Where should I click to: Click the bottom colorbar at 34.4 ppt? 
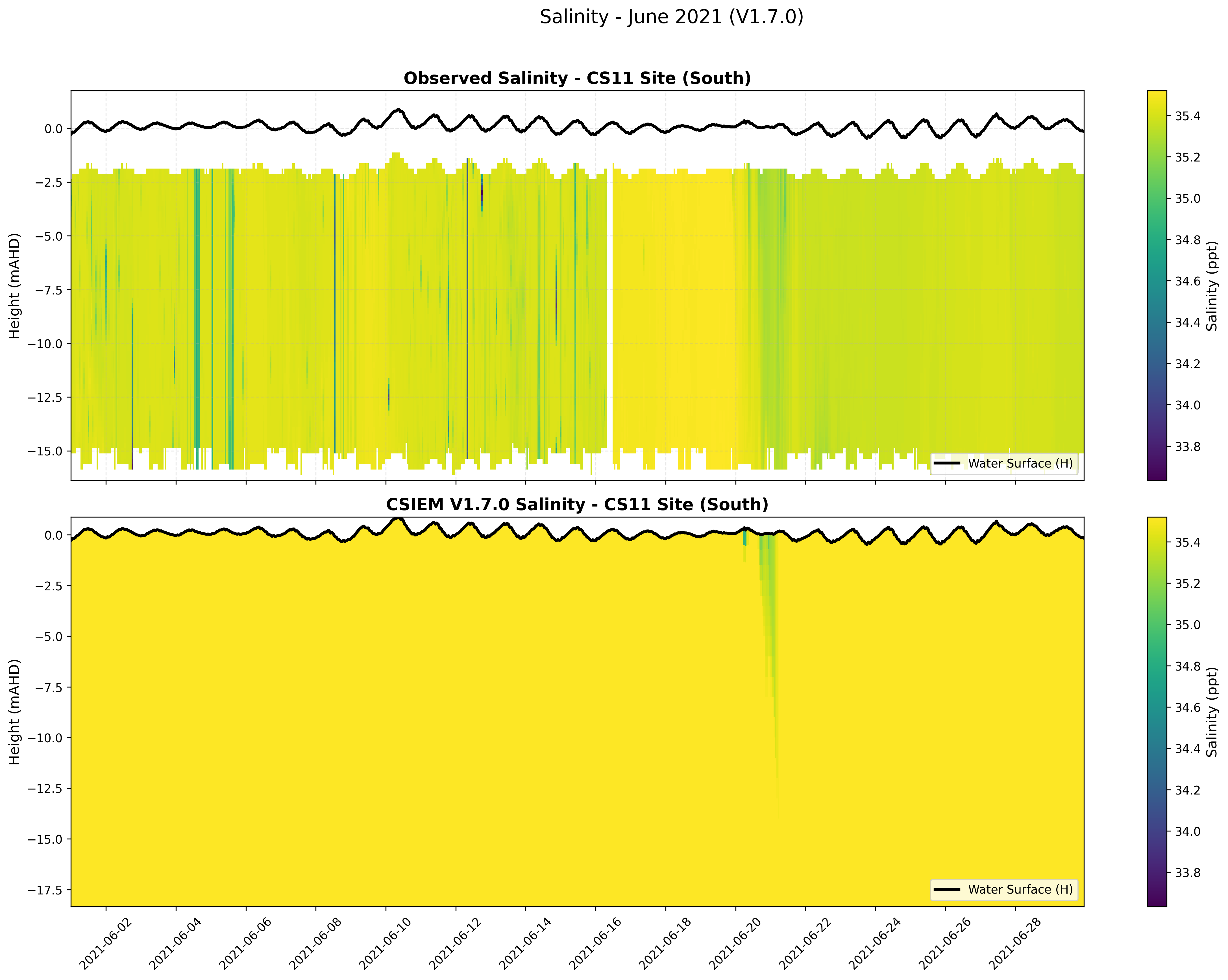pos(1157,748)
